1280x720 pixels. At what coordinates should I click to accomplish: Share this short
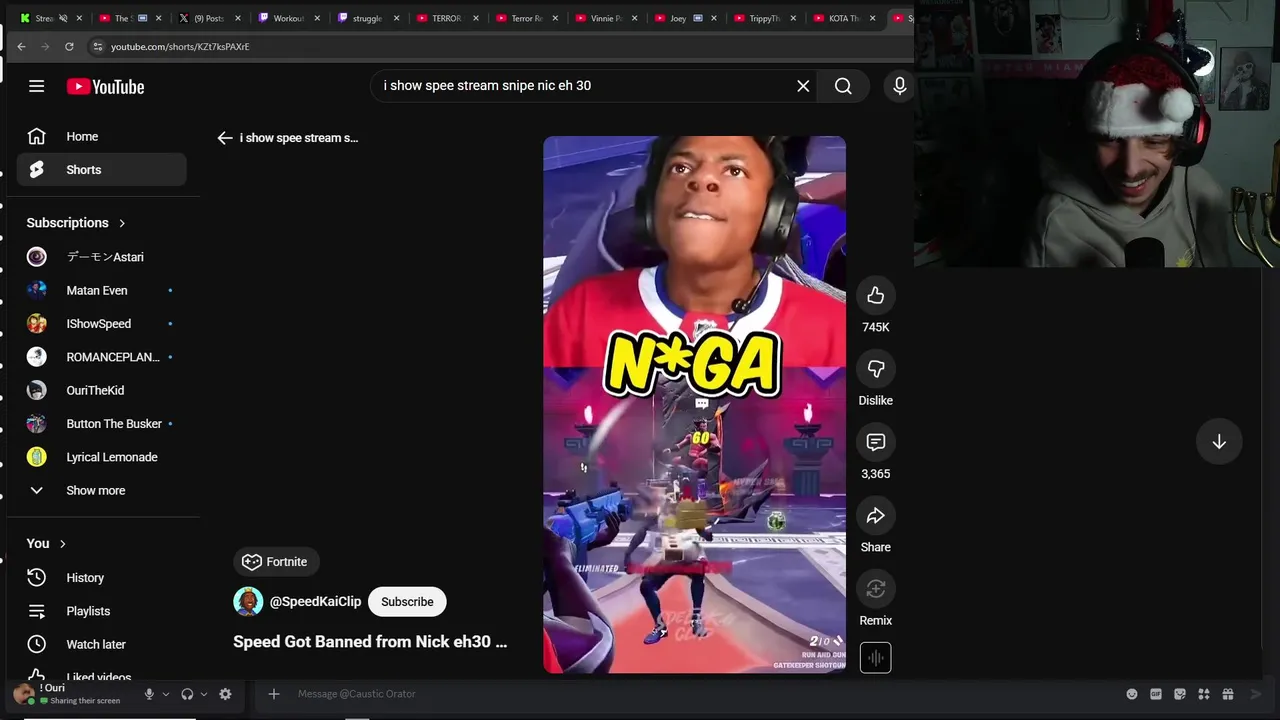pos(875,516)
